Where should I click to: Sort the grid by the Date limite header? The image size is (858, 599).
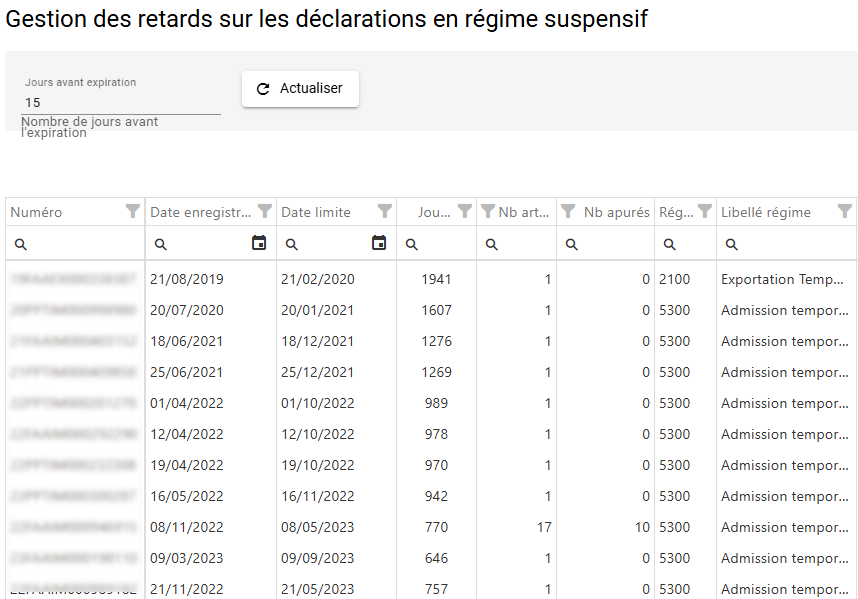314,211
